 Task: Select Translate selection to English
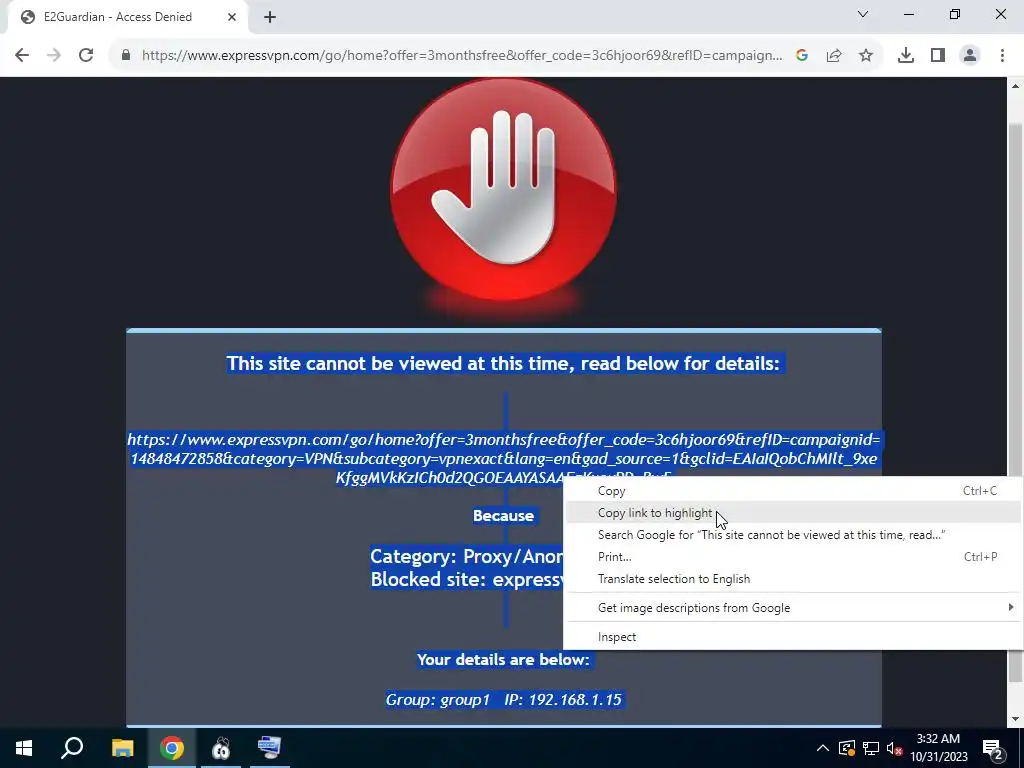pyautogui.click(x=792, y=579)
